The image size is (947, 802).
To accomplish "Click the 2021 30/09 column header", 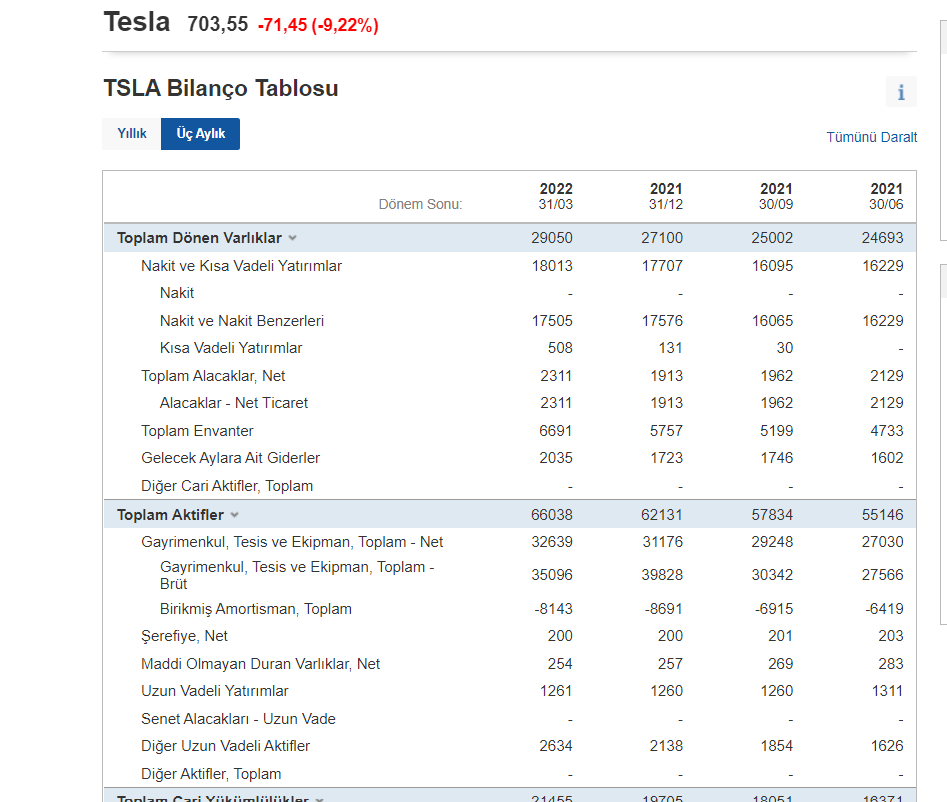I will point(775,196).
